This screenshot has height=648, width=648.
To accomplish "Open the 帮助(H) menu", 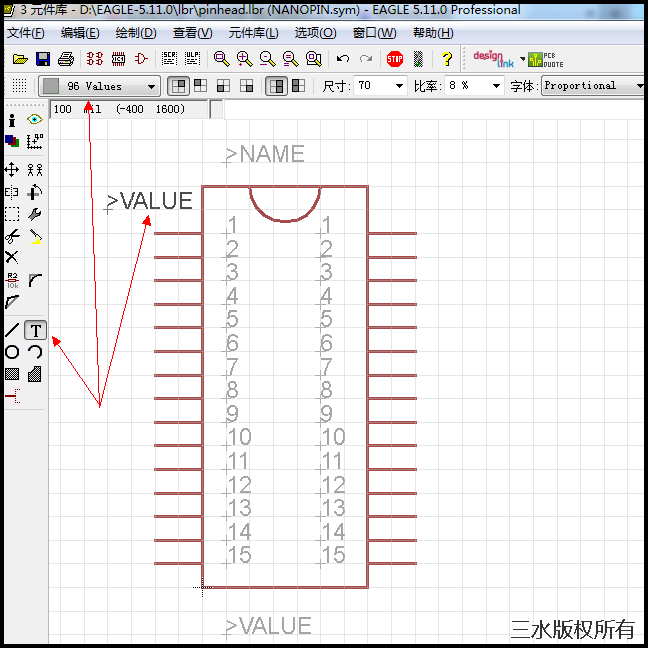I will tap(433, 33).
